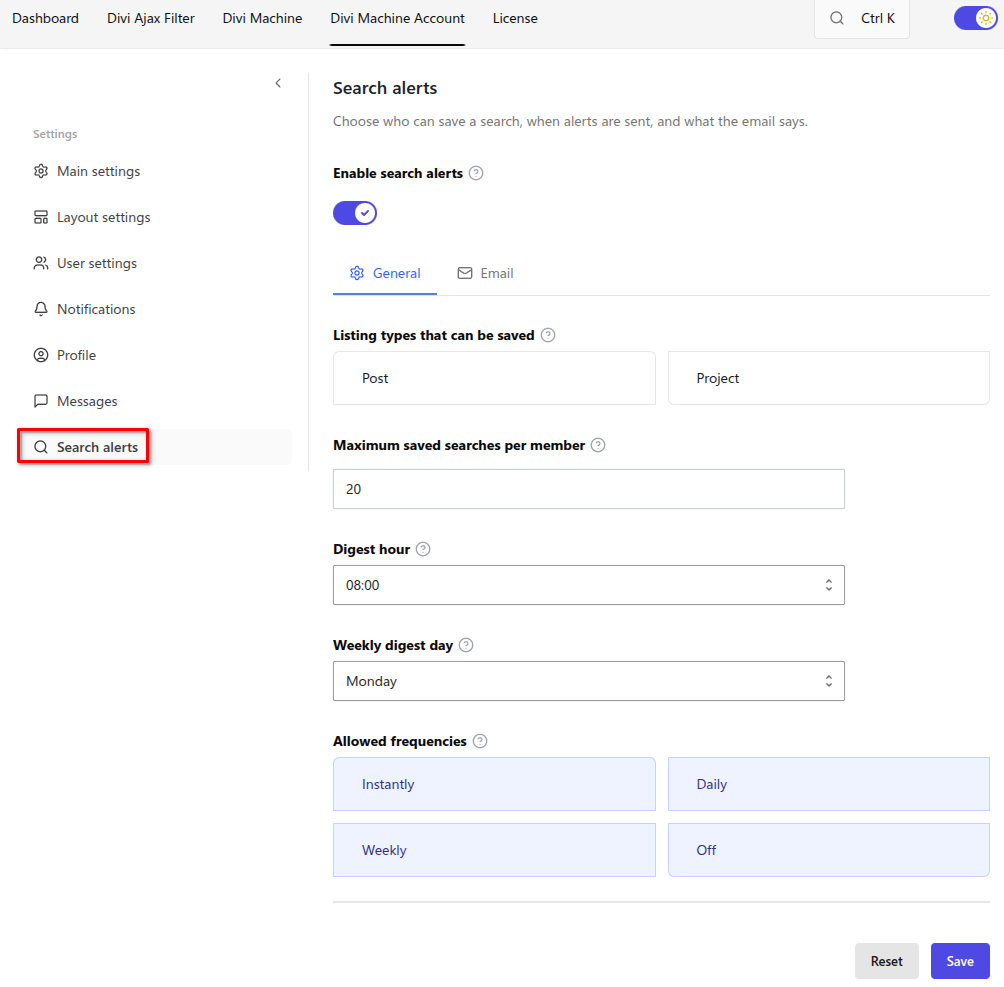This screenshot has height=987, width=1004.
Task: Click the Search alerts magnifier icon
Action: [x=41, y=447]
